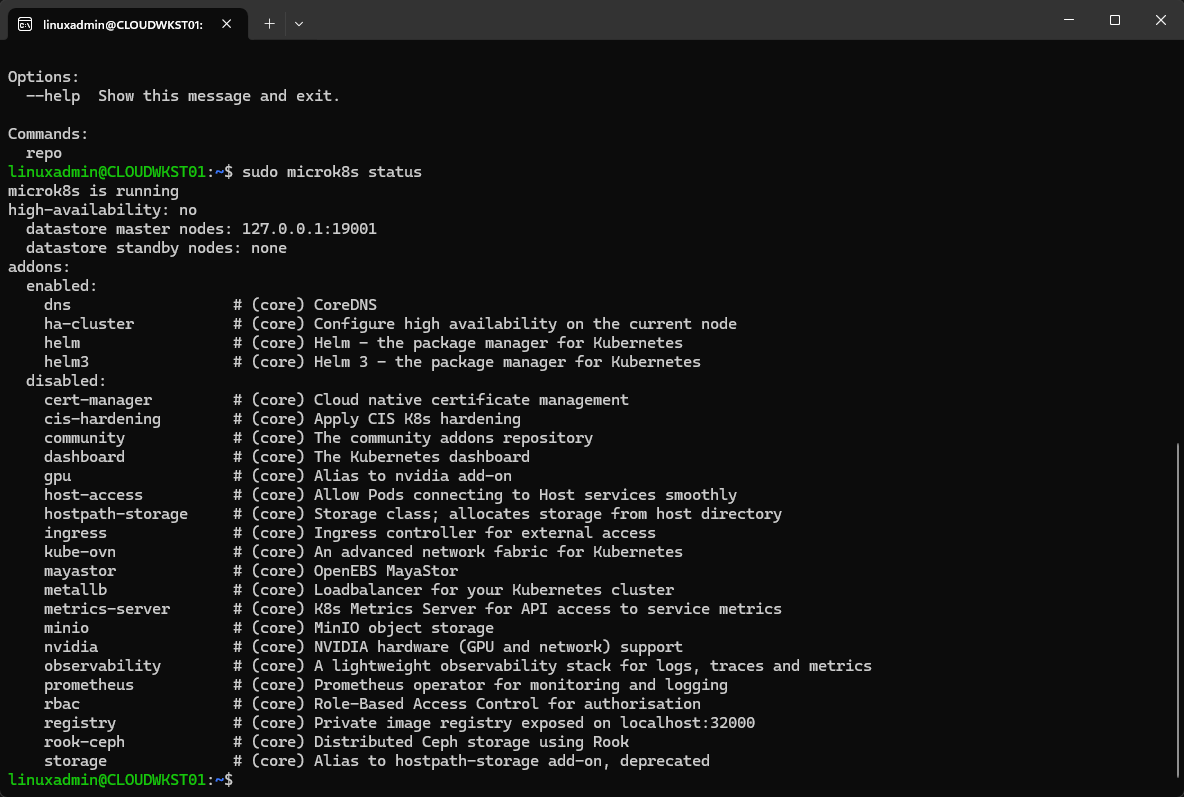Open a new tab with the plus button
Screen dimensions: 1184x797
tap(269, 23)
